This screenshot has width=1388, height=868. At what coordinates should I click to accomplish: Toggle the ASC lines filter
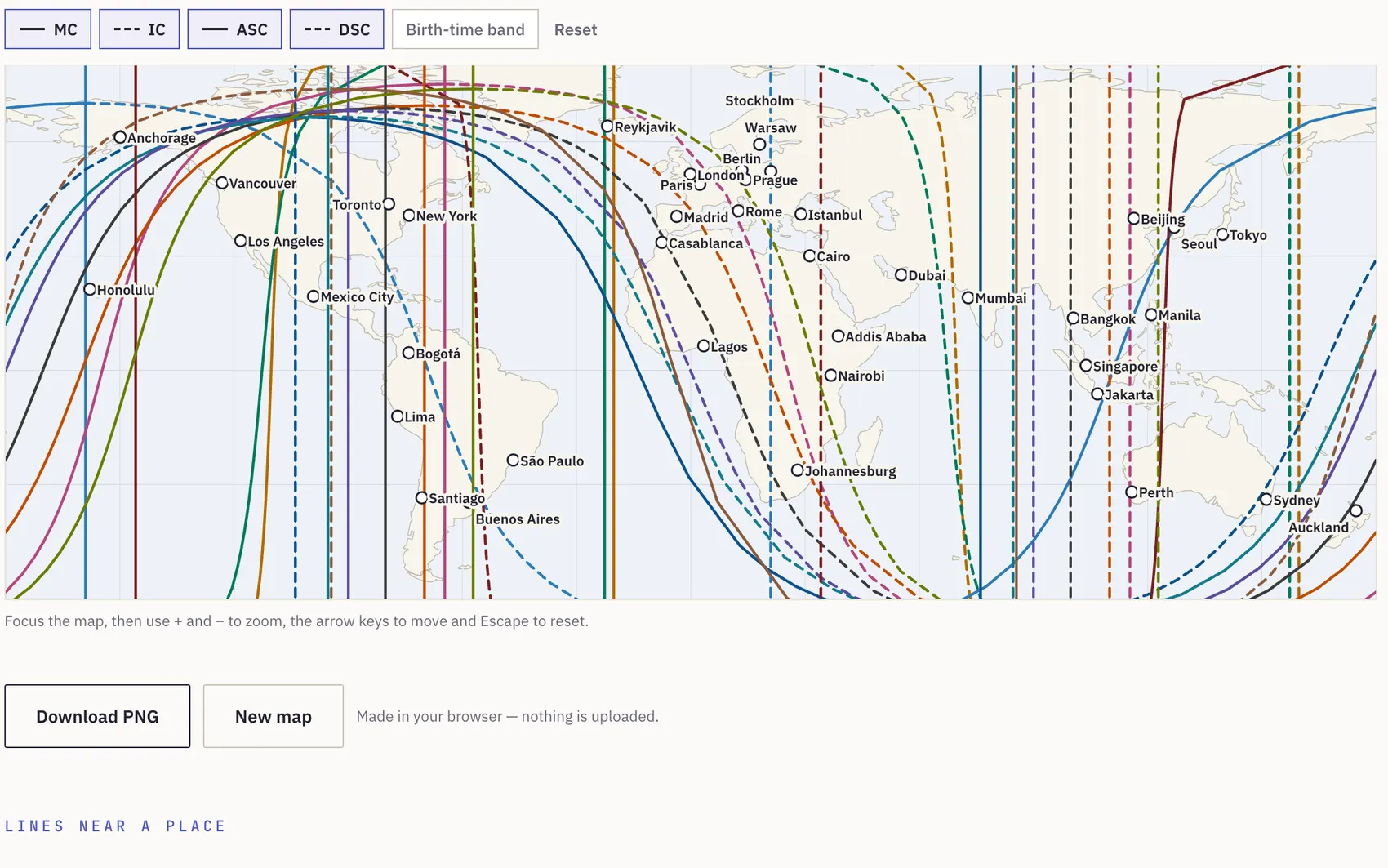[x=235, y=29]
